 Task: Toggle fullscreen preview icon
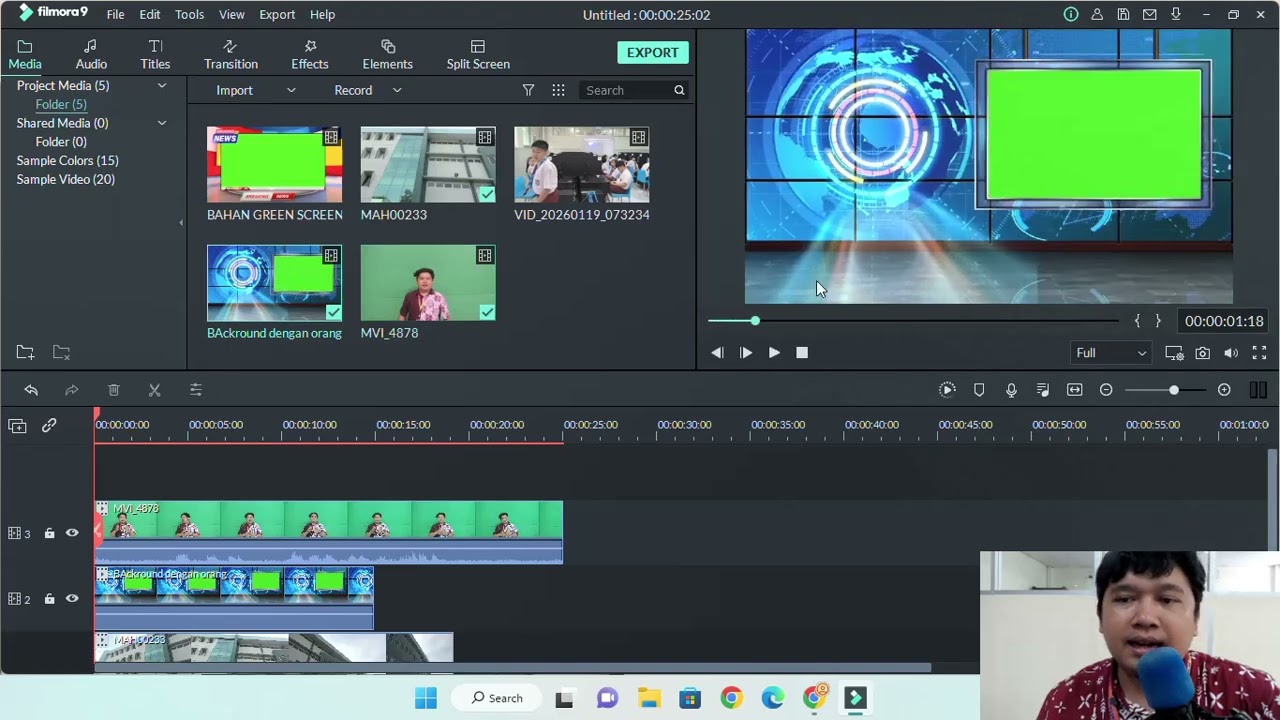(1259, 353)
